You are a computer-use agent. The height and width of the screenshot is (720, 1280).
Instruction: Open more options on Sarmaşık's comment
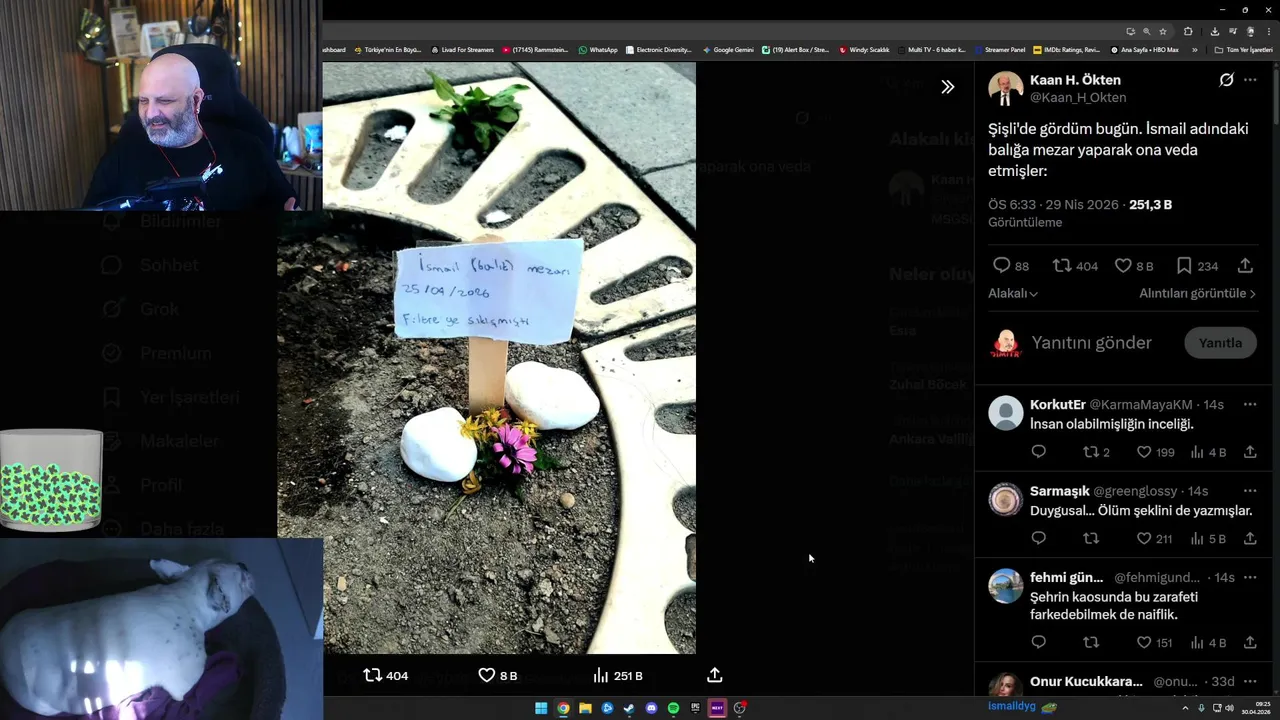point(1250,491)
